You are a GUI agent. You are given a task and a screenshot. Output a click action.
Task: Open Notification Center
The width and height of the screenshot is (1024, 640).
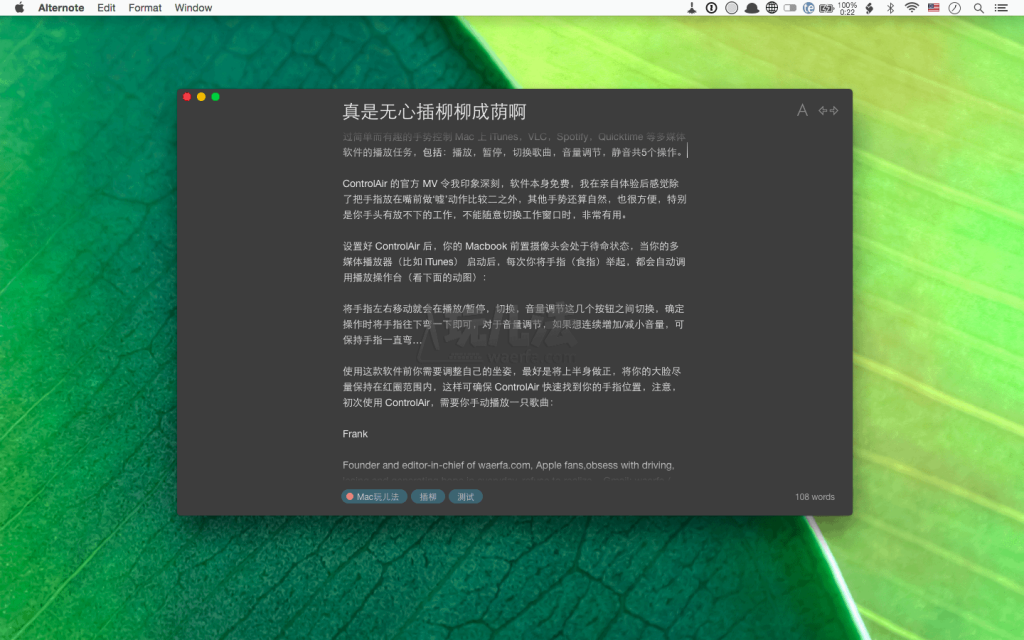(x=1000, y=8)
